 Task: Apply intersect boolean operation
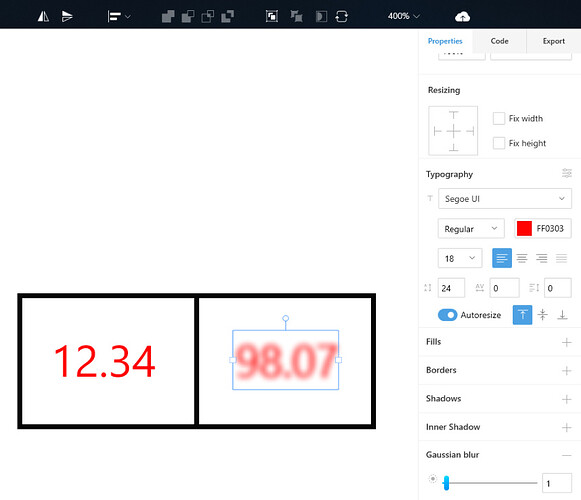click(x=208, y=16)
